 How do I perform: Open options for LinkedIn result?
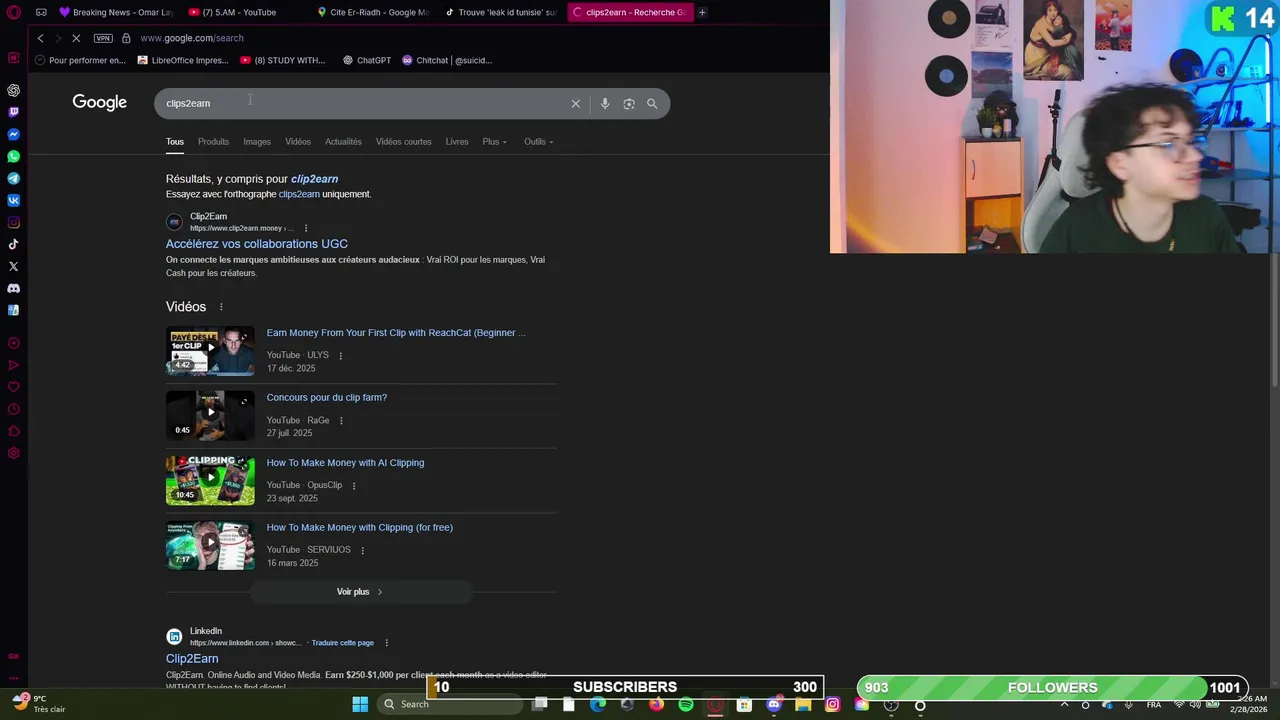click(386, 643)
